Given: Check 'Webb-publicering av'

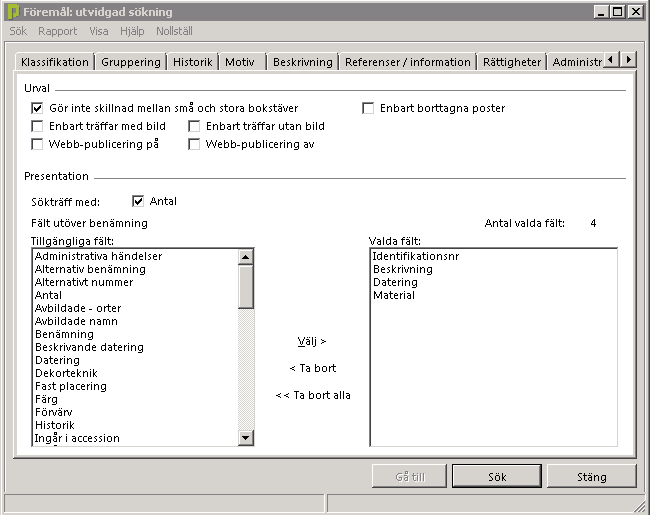Looking at the screenshot, I should [194, 144].
